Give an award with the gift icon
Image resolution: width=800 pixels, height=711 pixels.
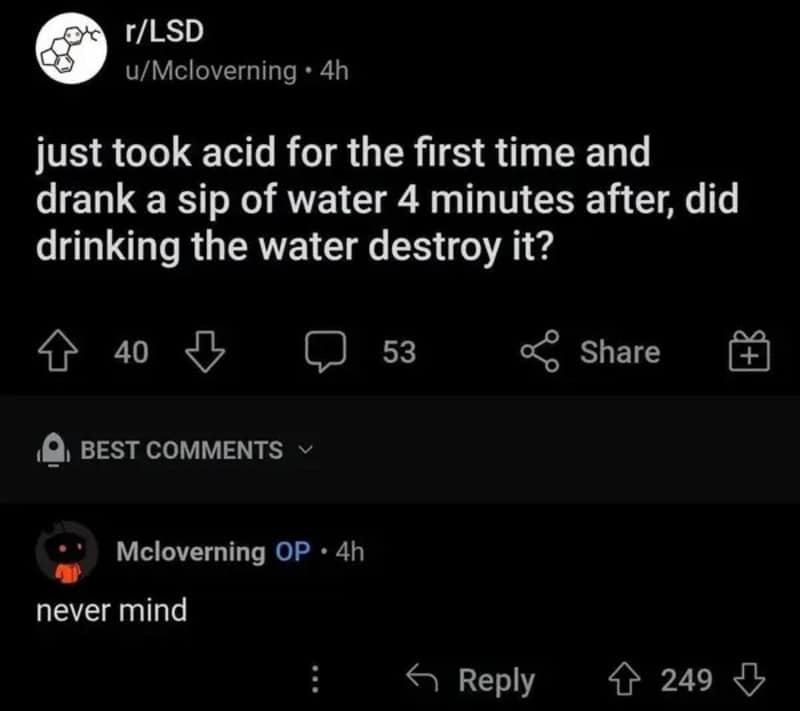[x=748, y=351]
